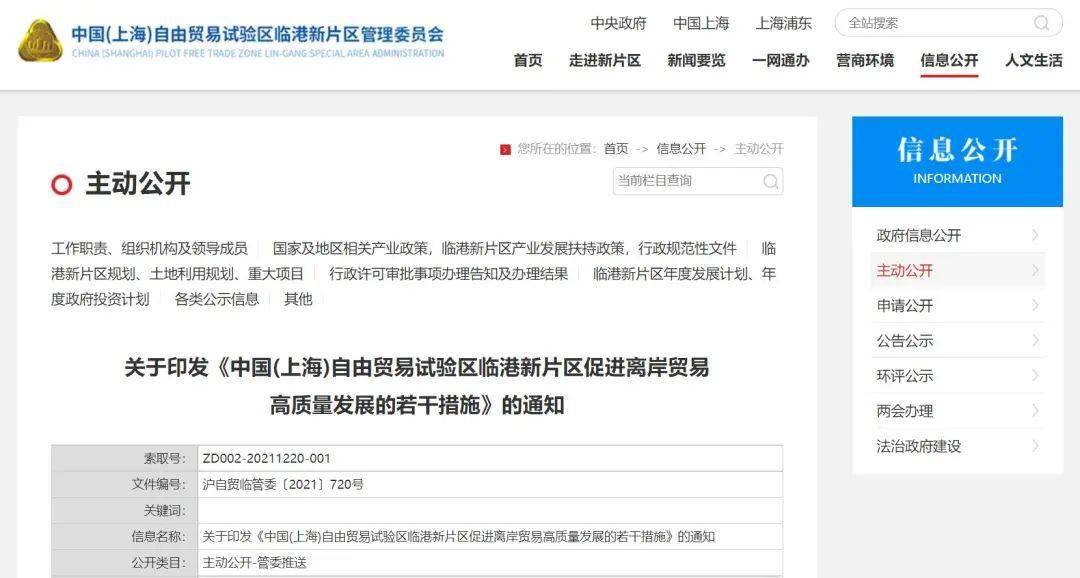This screenshot has width=1080, height=578.
Task: Open the 中央政府 top link
Action: click(619, 23)
